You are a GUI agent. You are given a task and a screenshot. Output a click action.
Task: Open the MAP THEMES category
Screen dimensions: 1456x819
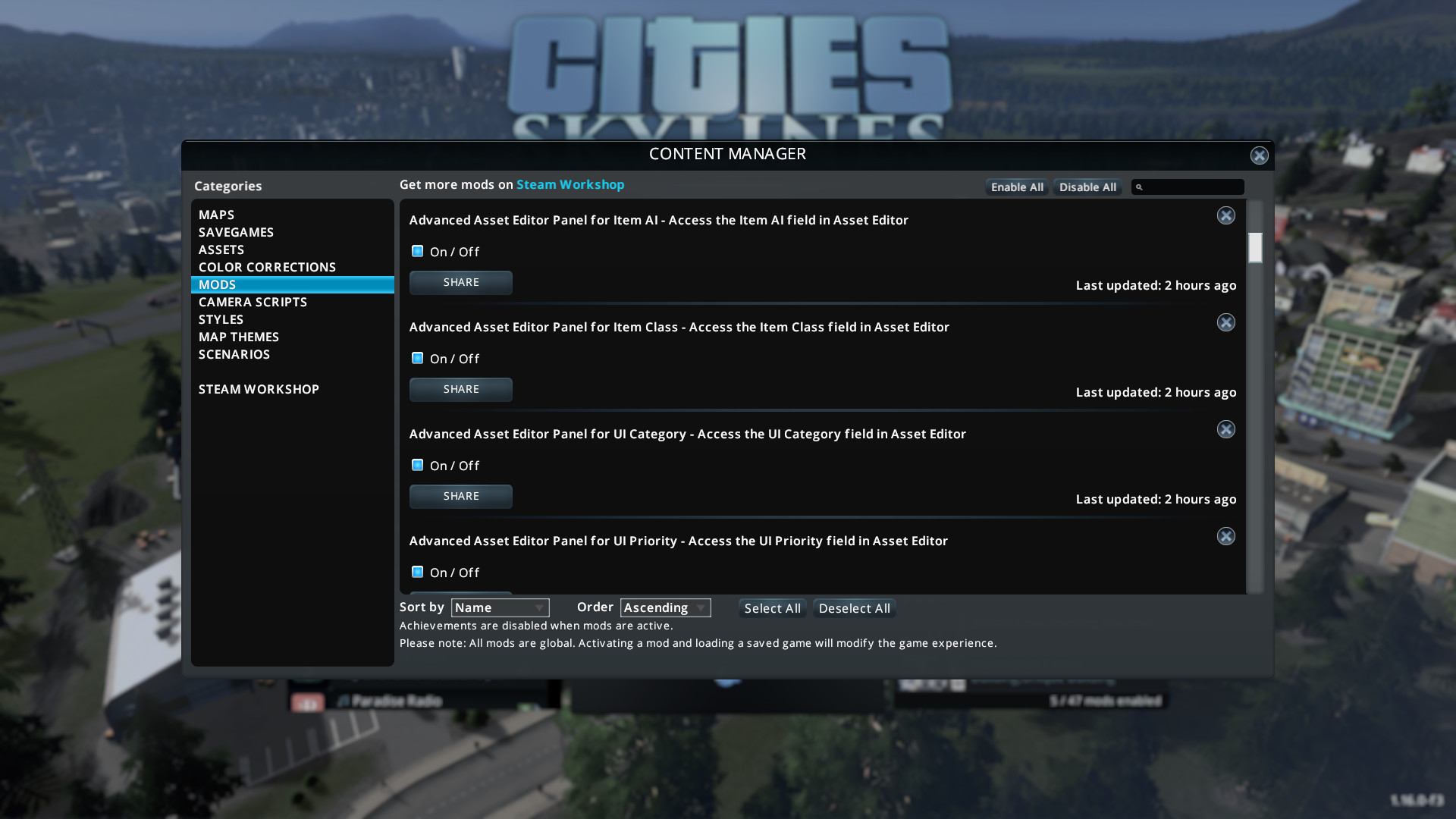239,337
